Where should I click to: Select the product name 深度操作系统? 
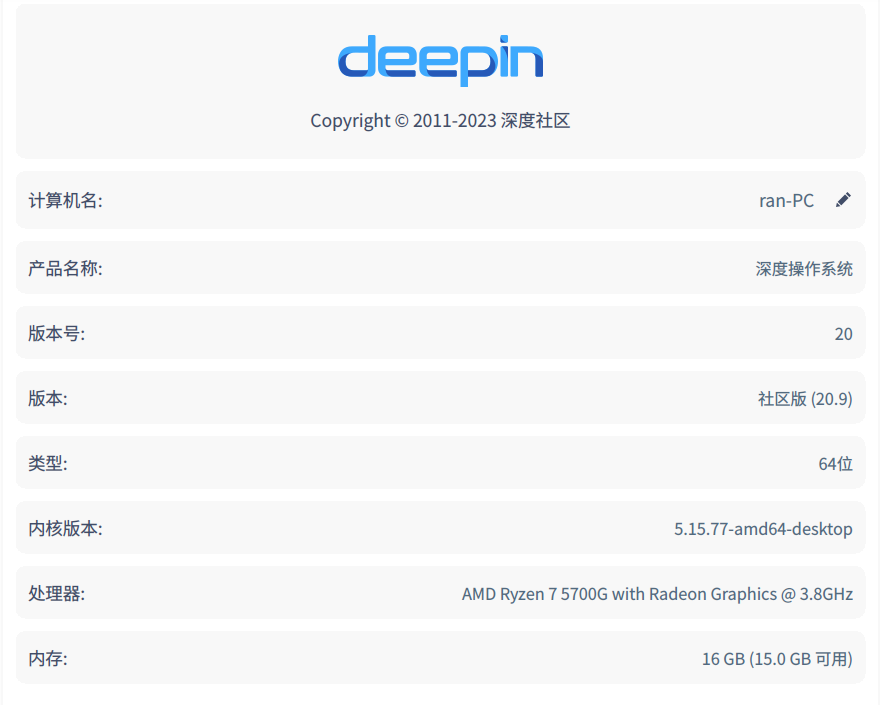click(804, 269)
